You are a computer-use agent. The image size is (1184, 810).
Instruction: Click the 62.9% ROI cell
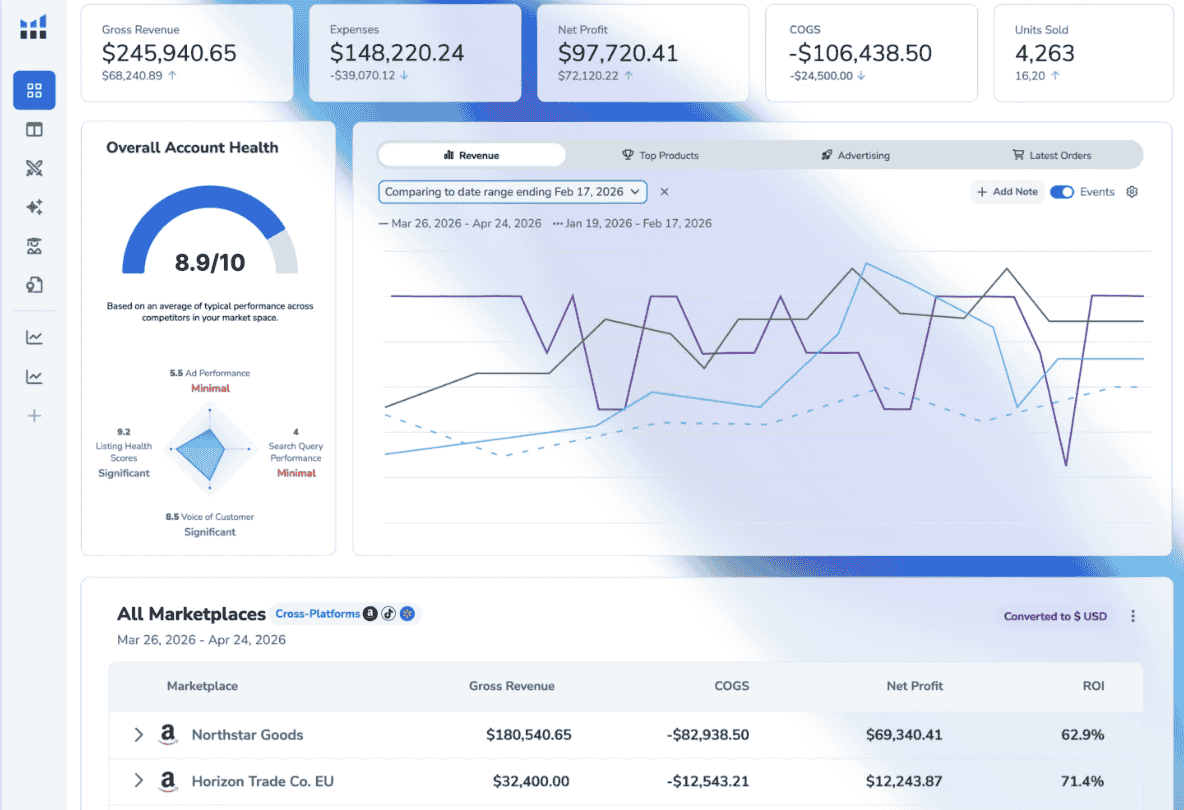[1083, 735]
